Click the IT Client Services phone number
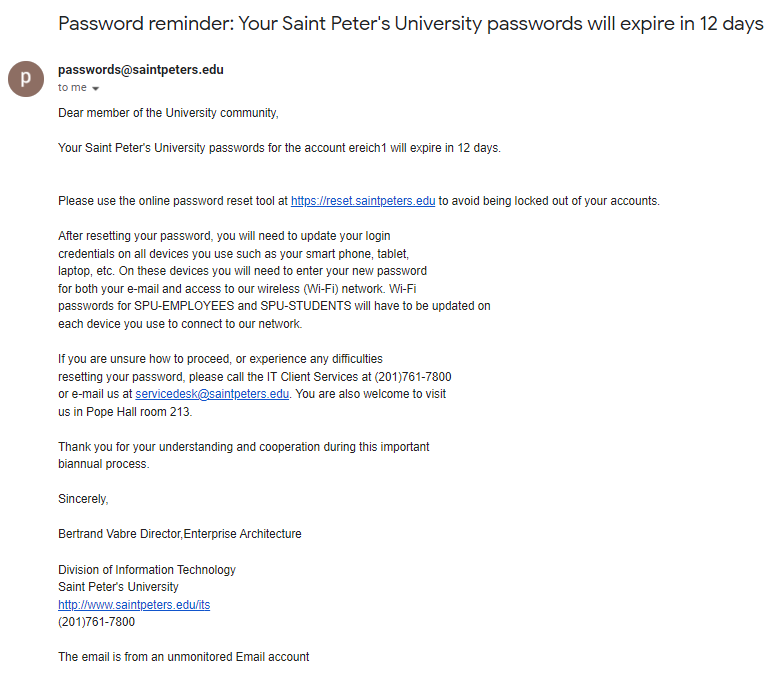 click(x=413, y=377)
